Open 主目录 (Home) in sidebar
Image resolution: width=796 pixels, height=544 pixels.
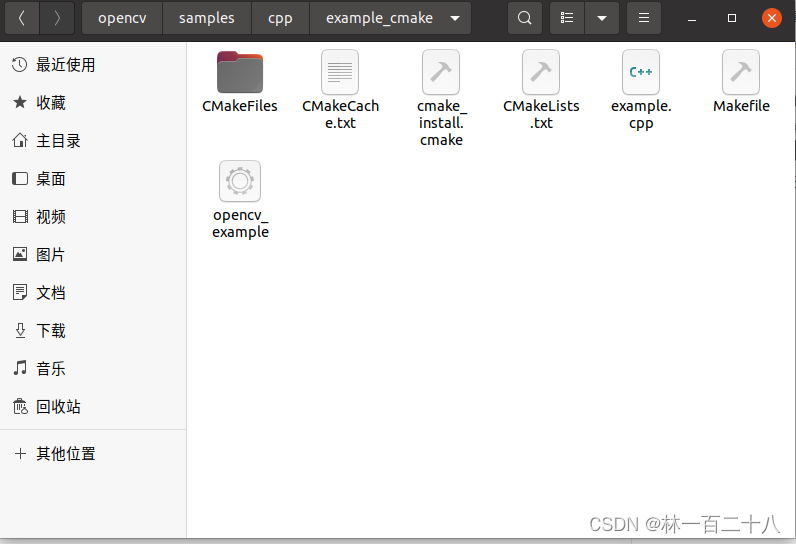coord(93,141)
